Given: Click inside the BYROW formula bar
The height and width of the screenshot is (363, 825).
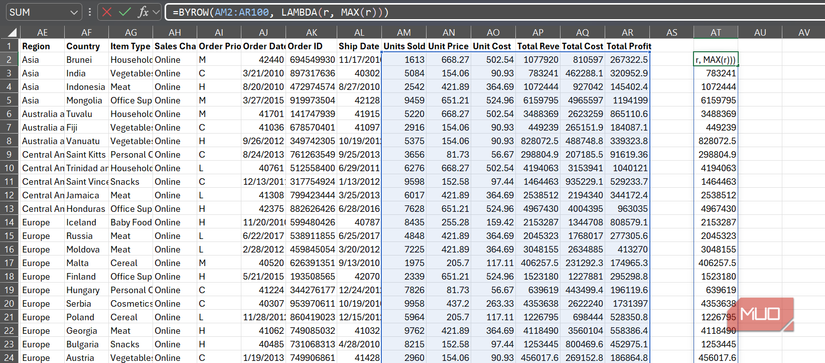Looking at the screenshot, I should coord(495,12).
